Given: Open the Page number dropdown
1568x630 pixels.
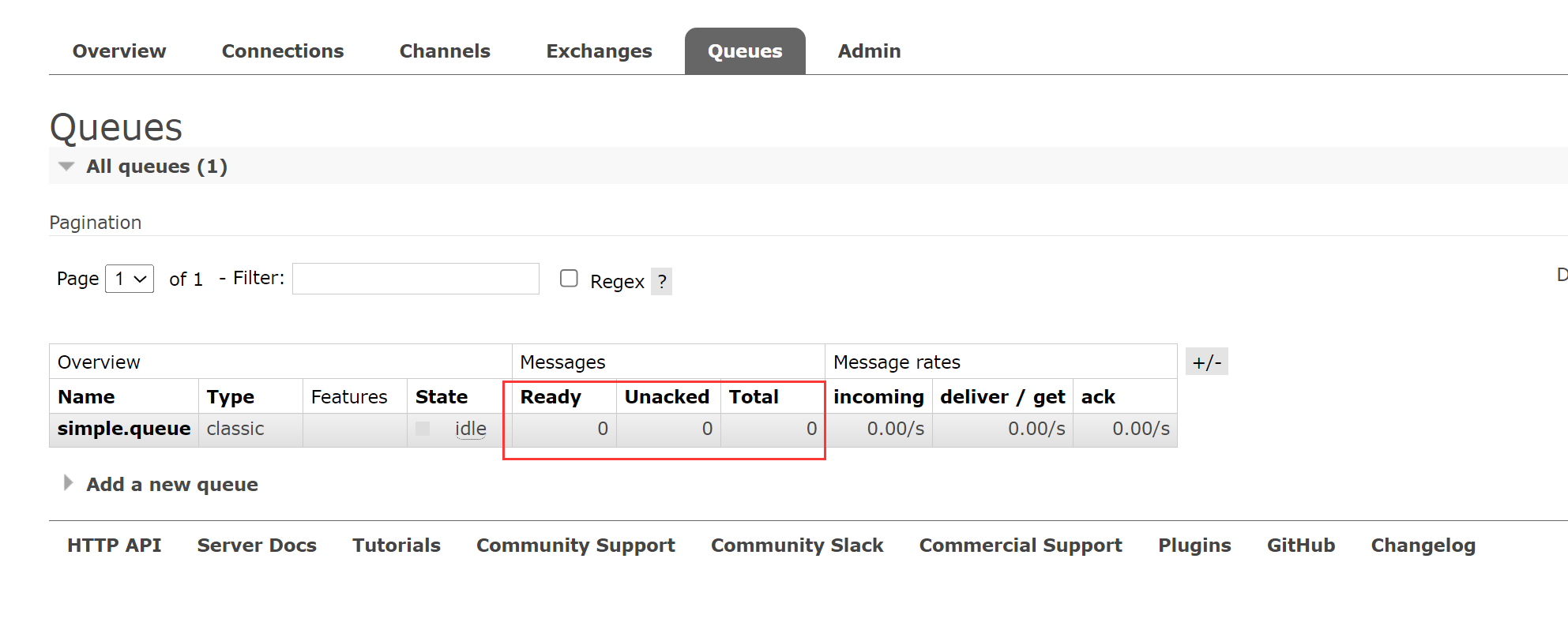Looking at the screenshot, I should point(130,279).
